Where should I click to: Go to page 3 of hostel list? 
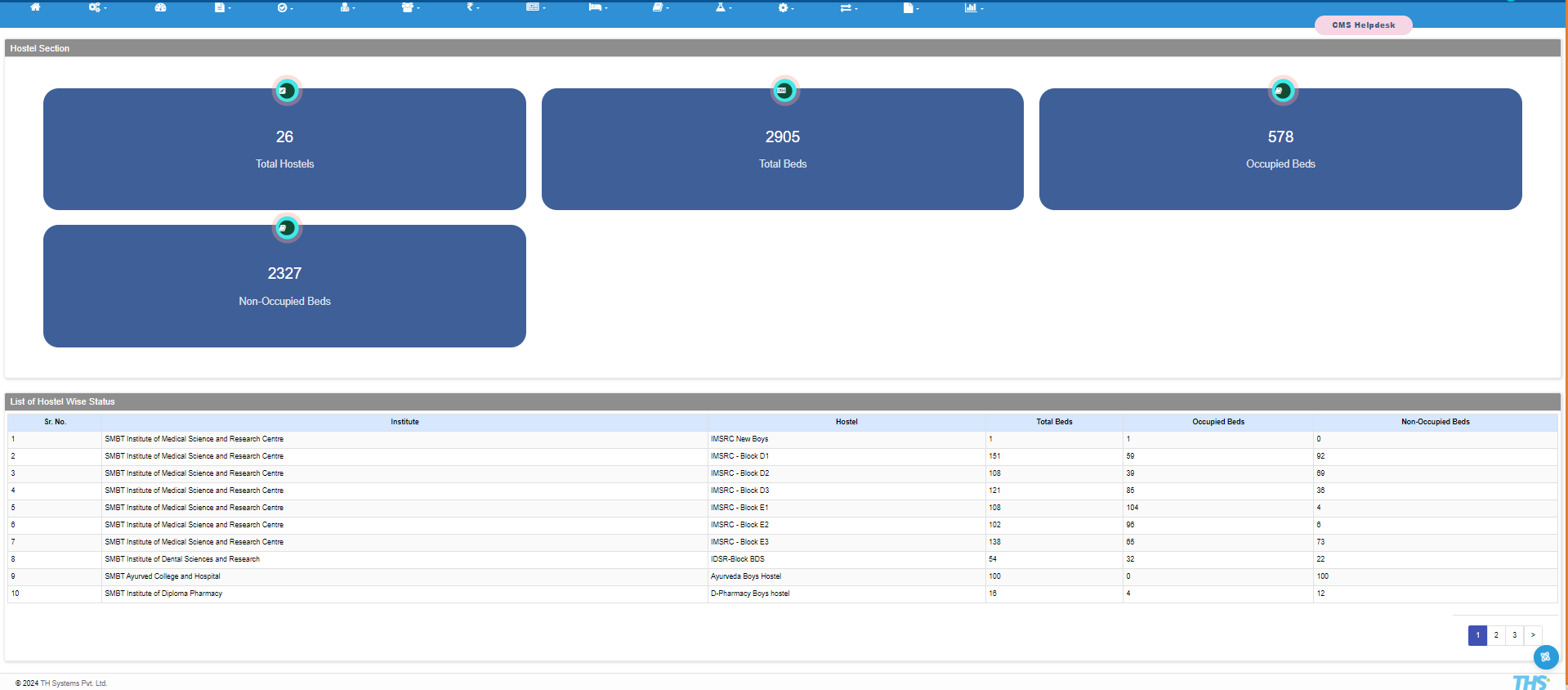[1514, 635]
